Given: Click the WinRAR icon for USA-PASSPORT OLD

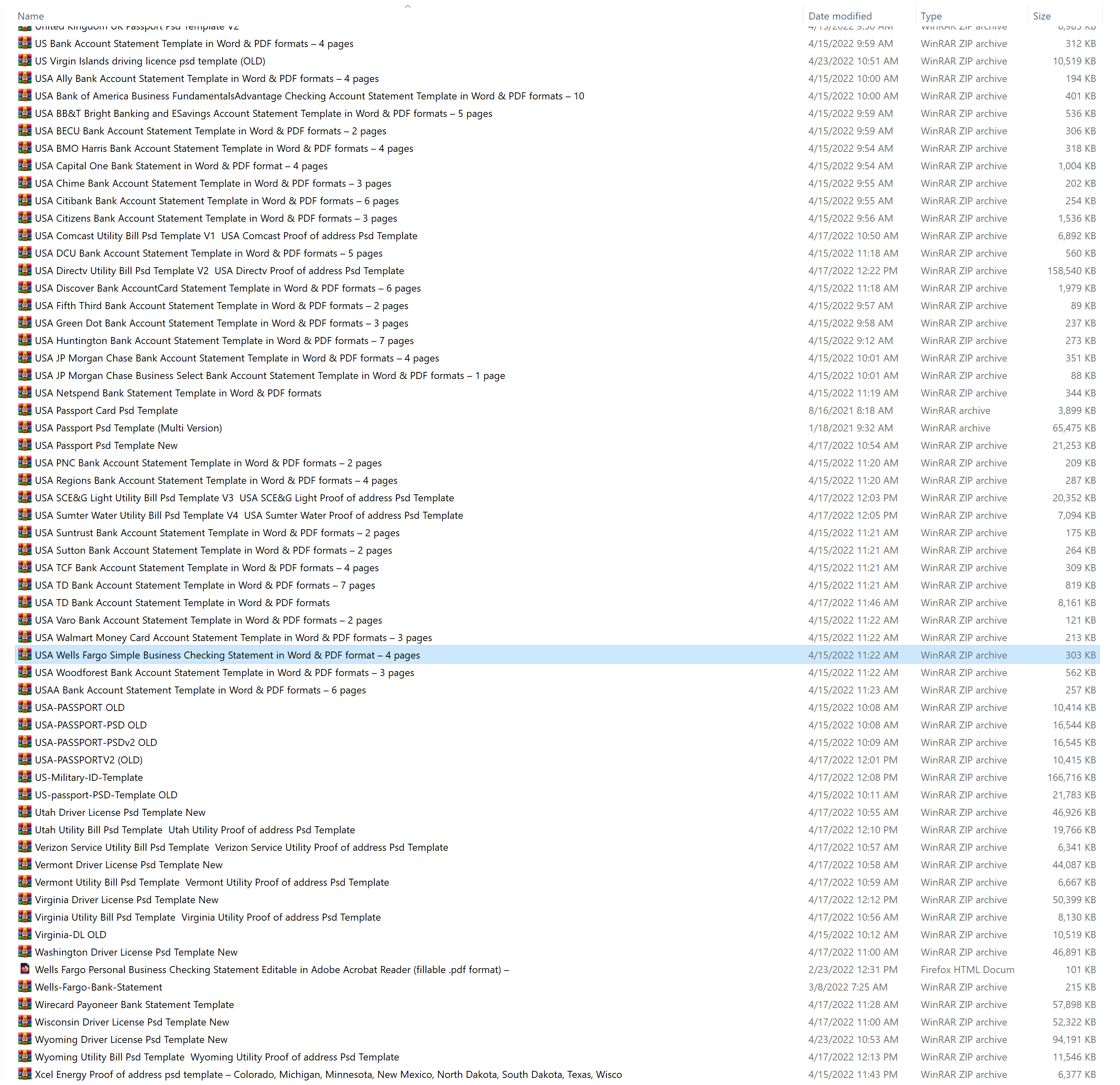Looking at the screenshot, I should 25,707.
